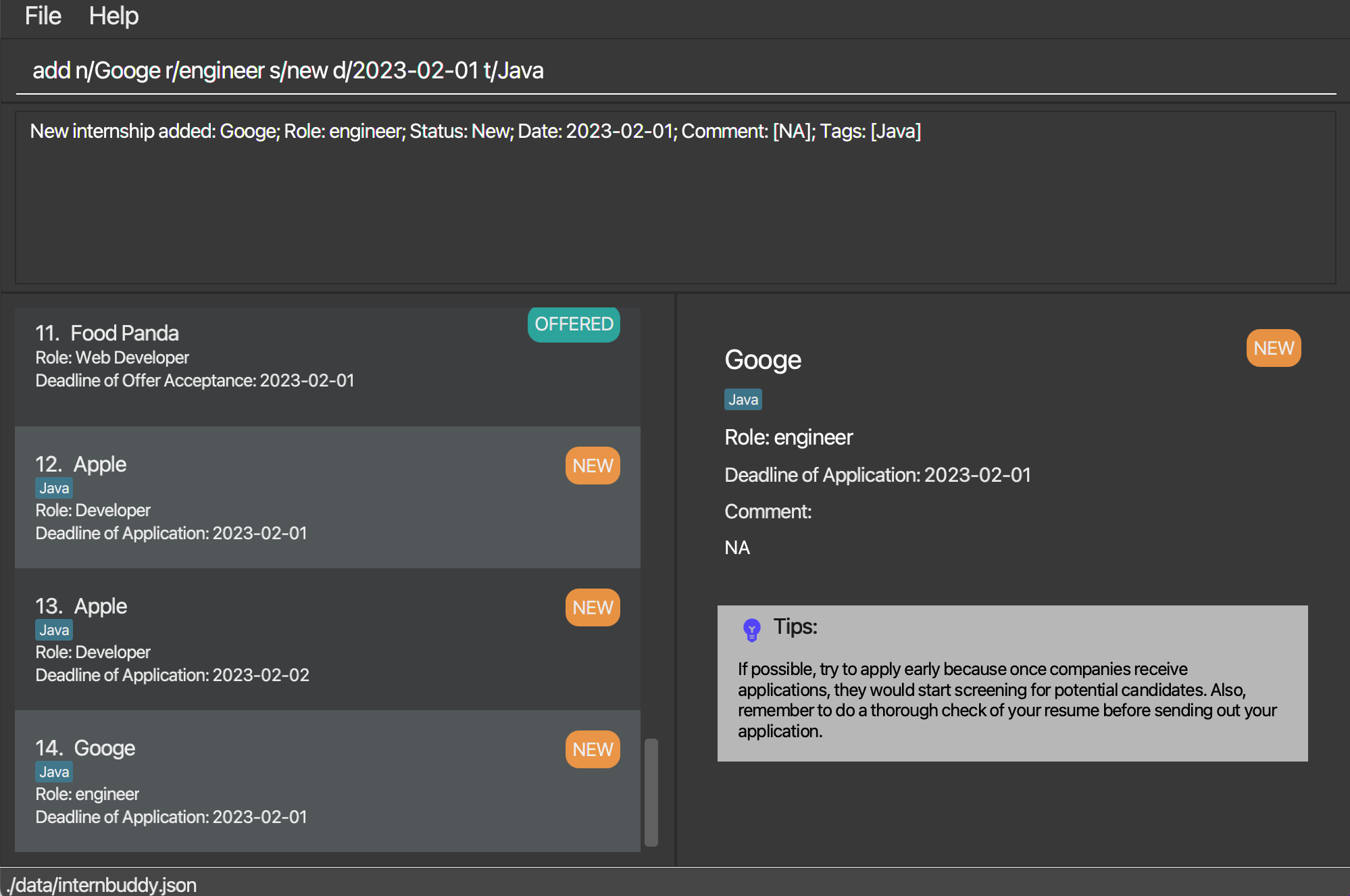Click the Java tag under entry 14 Googe

coord(54,772)
